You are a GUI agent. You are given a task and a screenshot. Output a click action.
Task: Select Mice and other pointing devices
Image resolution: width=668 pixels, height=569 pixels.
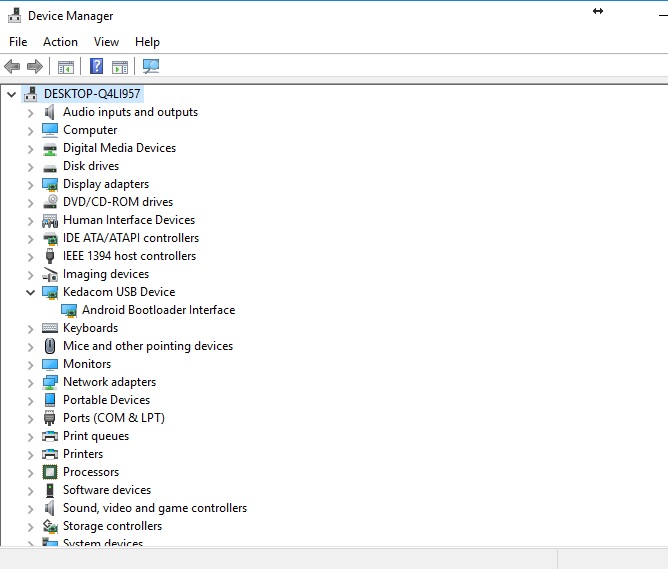(147, 346)
